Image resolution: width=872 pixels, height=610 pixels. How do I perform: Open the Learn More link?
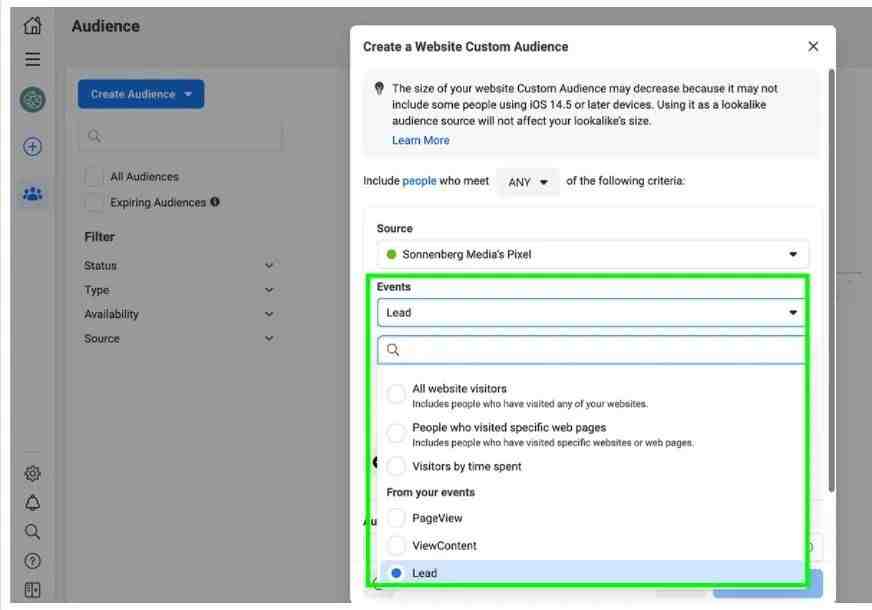click(420, 141)
